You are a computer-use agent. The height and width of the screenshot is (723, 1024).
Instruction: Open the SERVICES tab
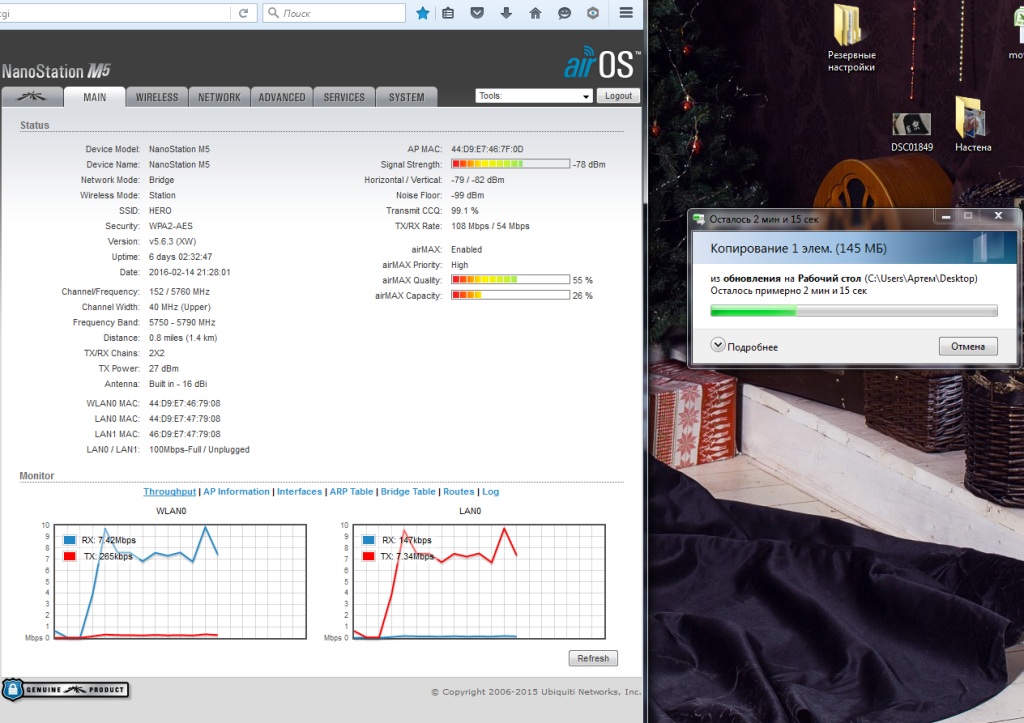(x=344, y=97)
